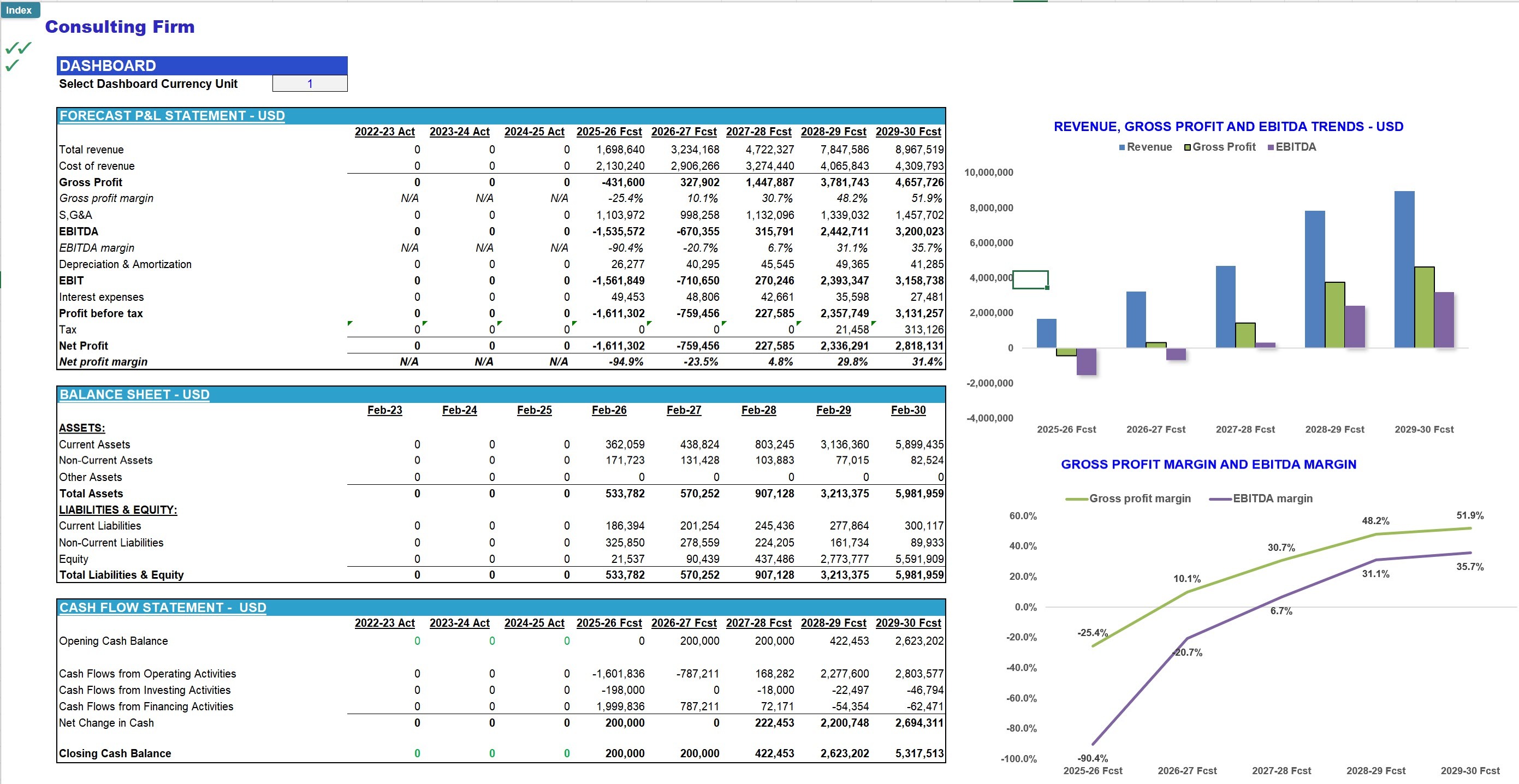Select Current Assets value 362,059
This screenshot has width=1519, height=784.
pos(625,444)
